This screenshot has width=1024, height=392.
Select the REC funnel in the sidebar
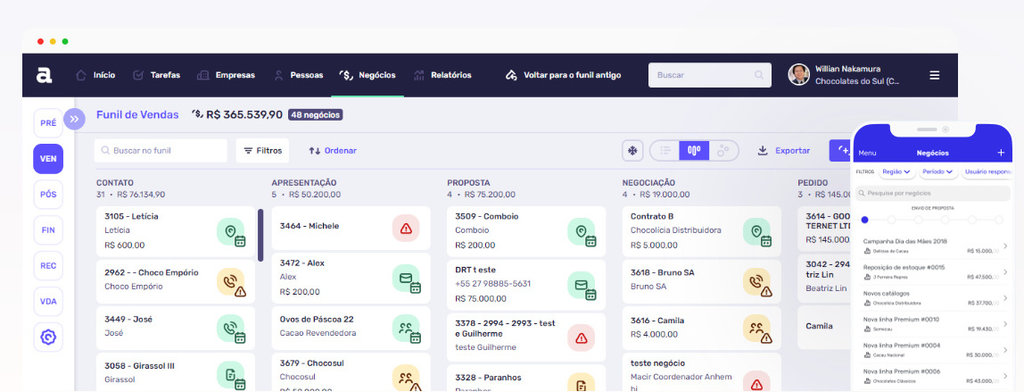(48, 266)
